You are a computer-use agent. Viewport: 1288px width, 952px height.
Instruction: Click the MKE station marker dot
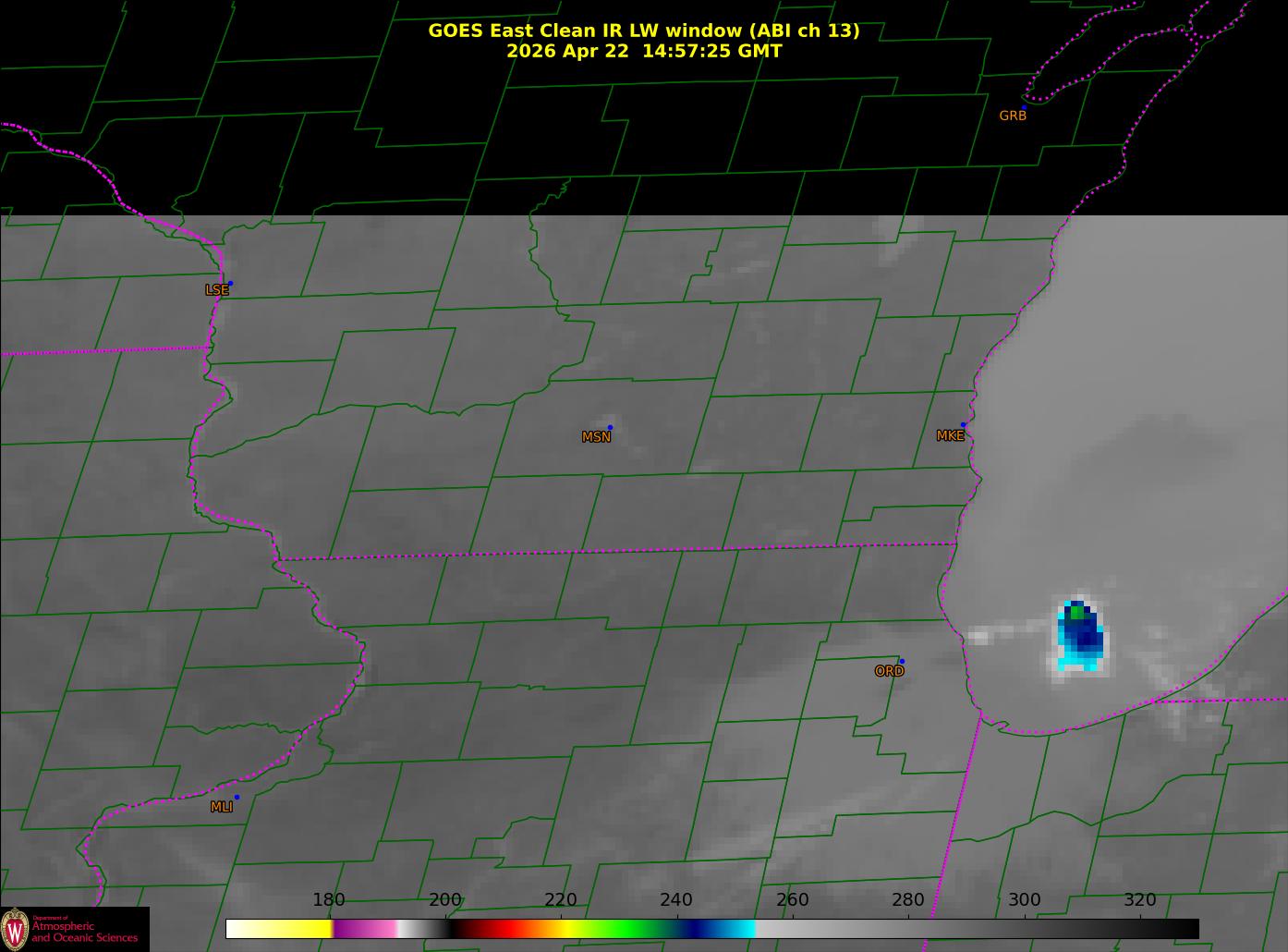point(963,425)
